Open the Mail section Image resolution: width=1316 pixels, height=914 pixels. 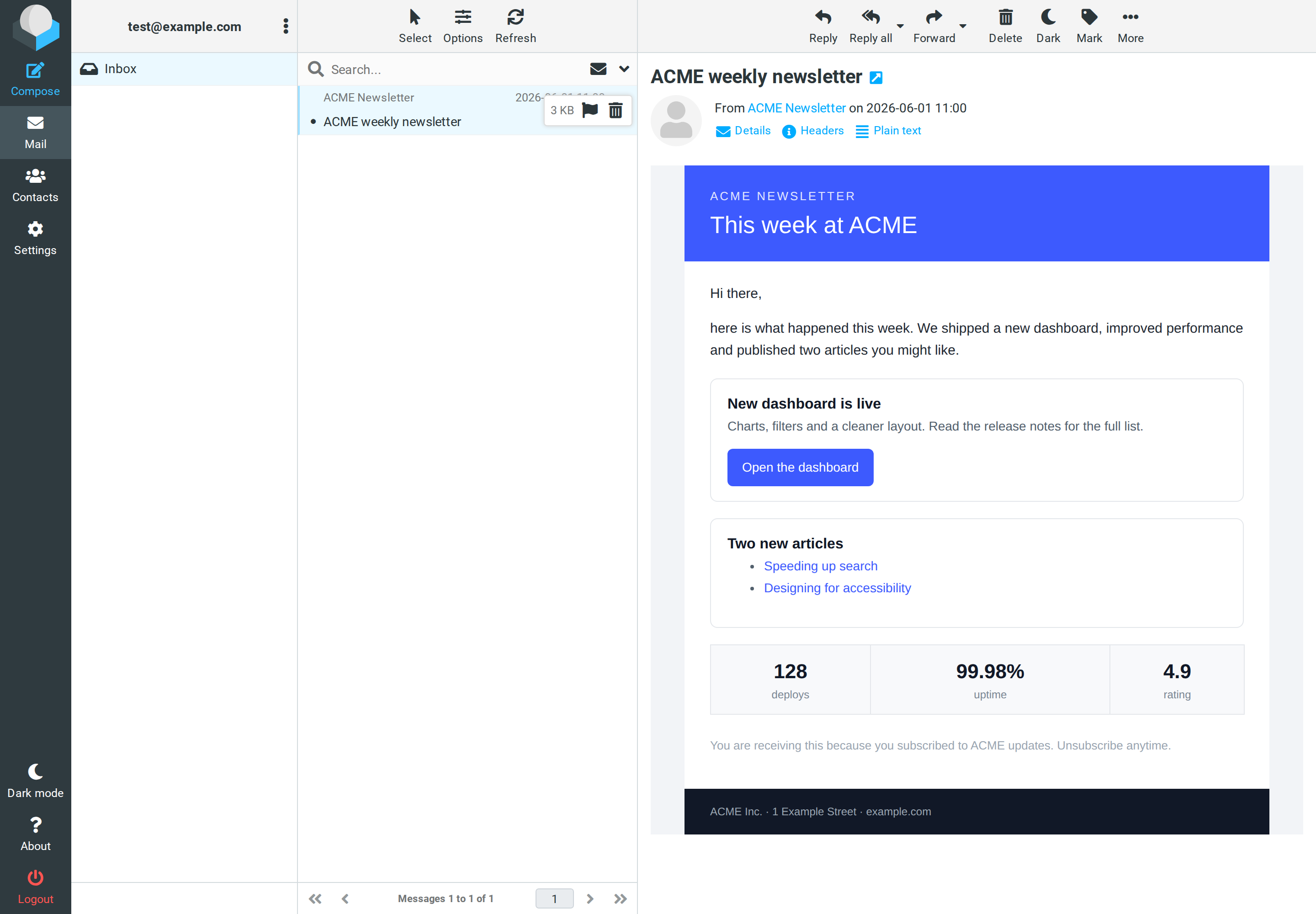35,133
